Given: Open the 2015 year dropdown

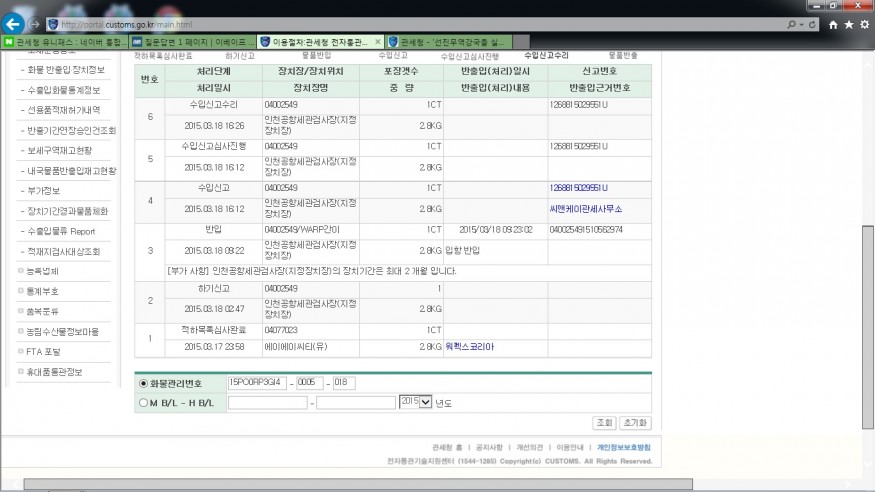Looking at the screenshot, I should 416,402.
